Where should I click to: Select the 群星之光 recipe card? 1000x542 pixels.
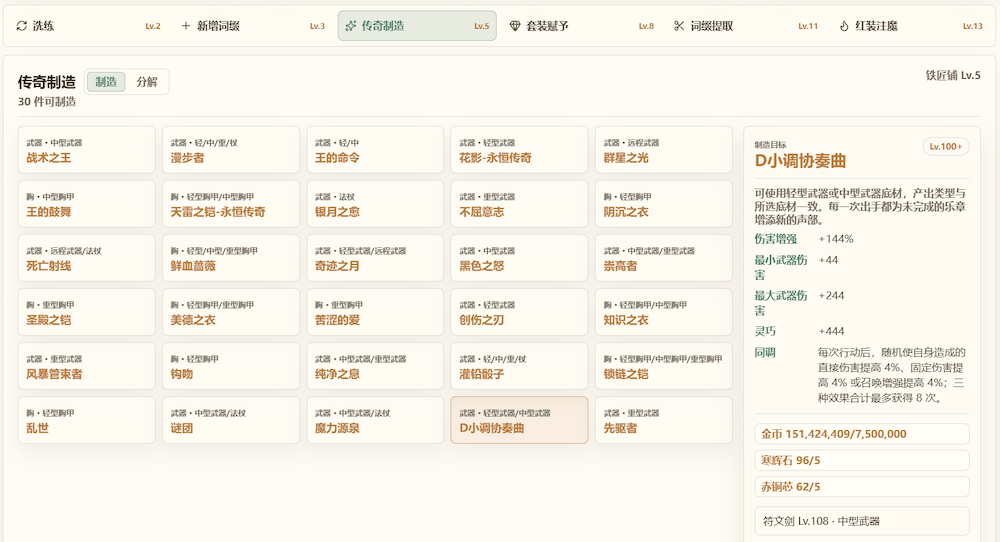(664, 150)
